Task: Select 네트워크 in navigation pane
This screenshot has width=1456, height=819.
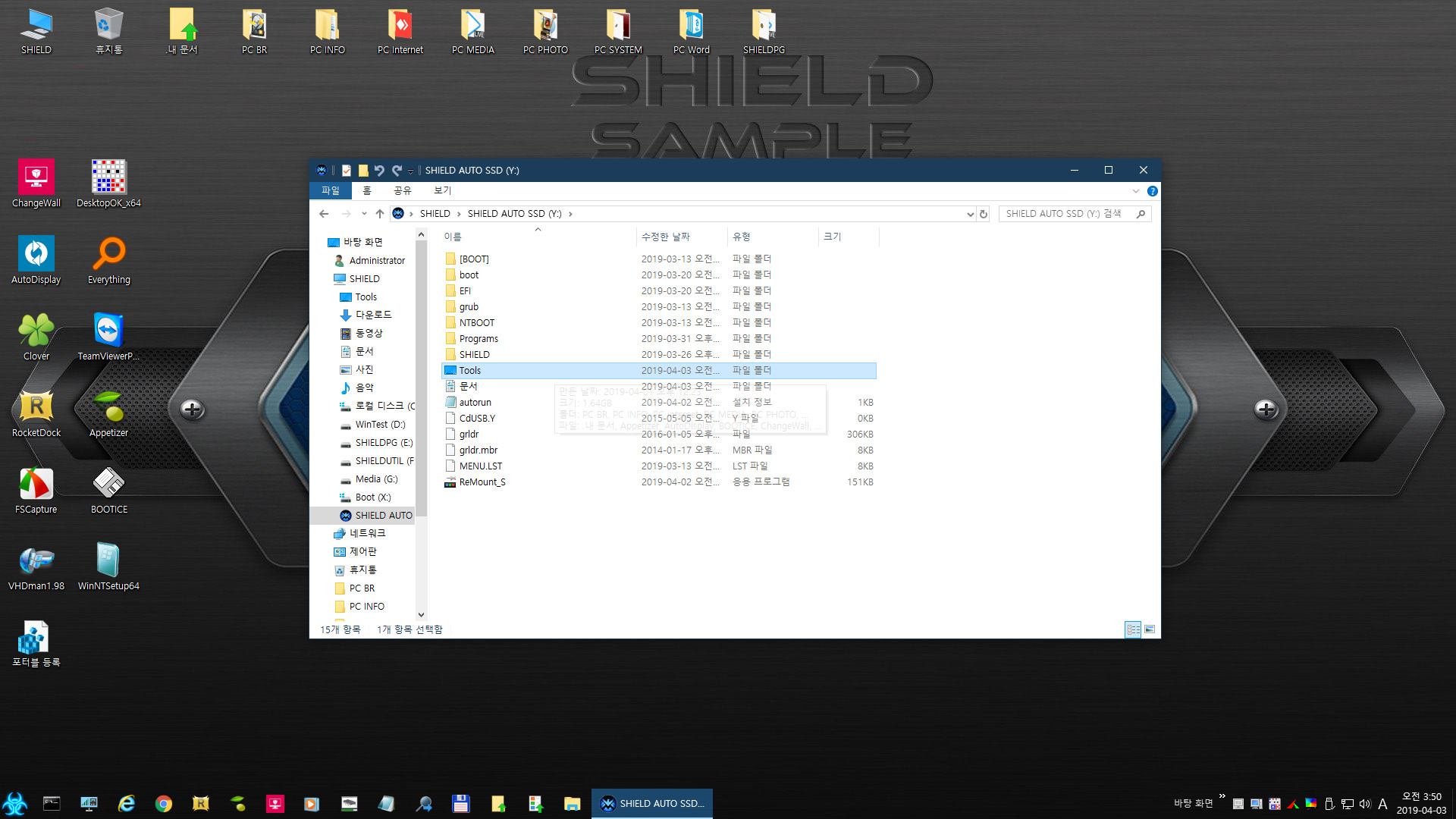Action: (359, 534)
